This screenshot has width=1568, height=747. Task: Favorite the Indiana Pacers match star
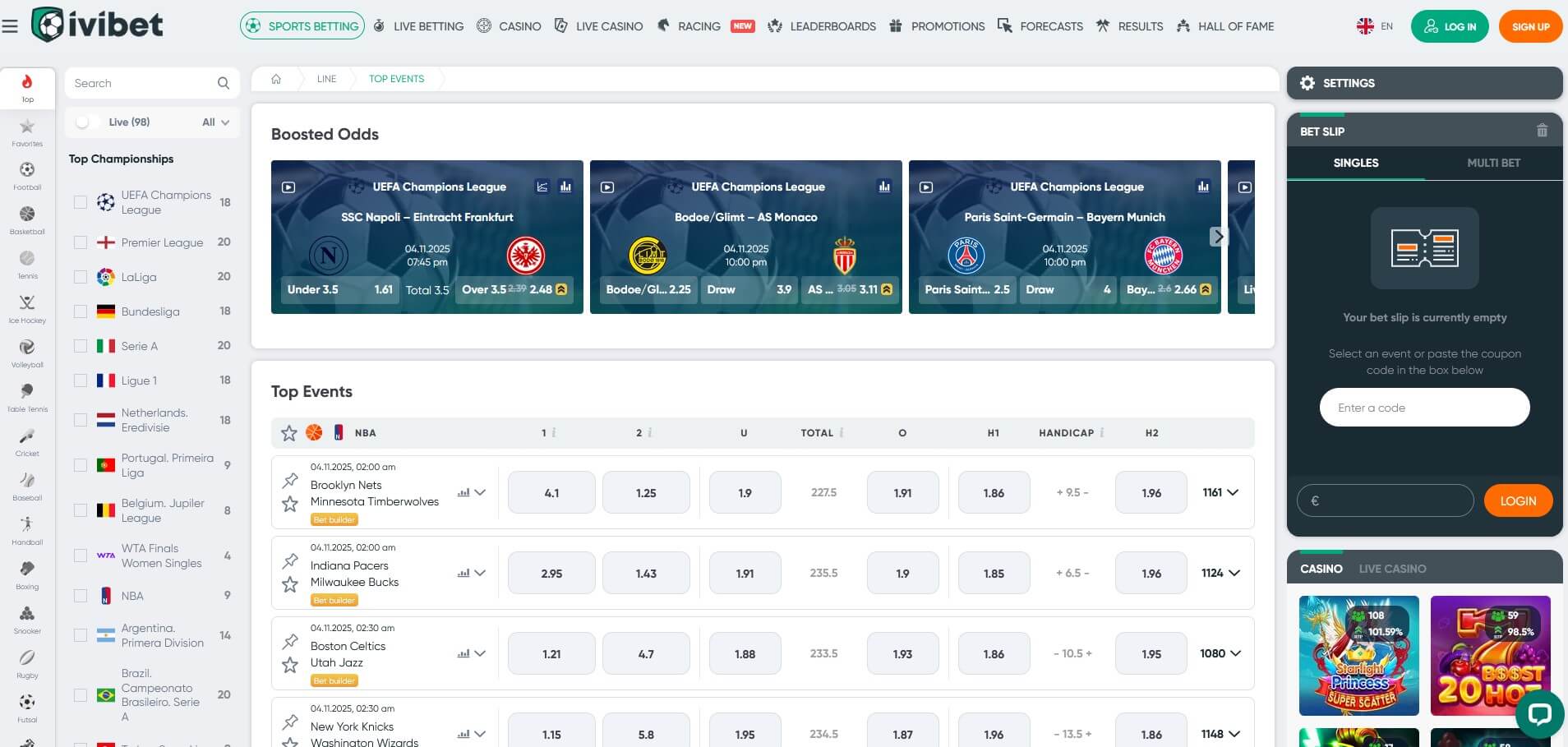(290, 584)
